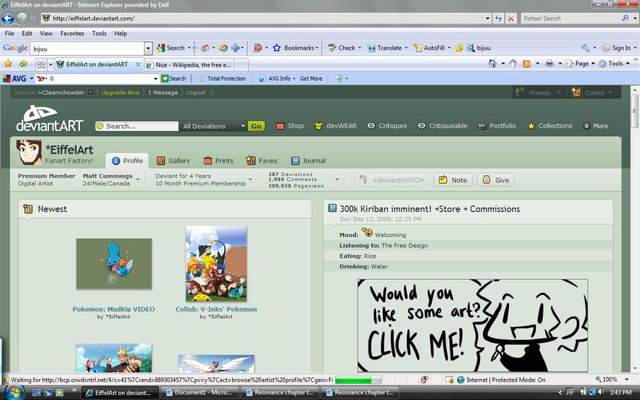Open the devWEAR section

pyautogui.click(x=333, y=126)
